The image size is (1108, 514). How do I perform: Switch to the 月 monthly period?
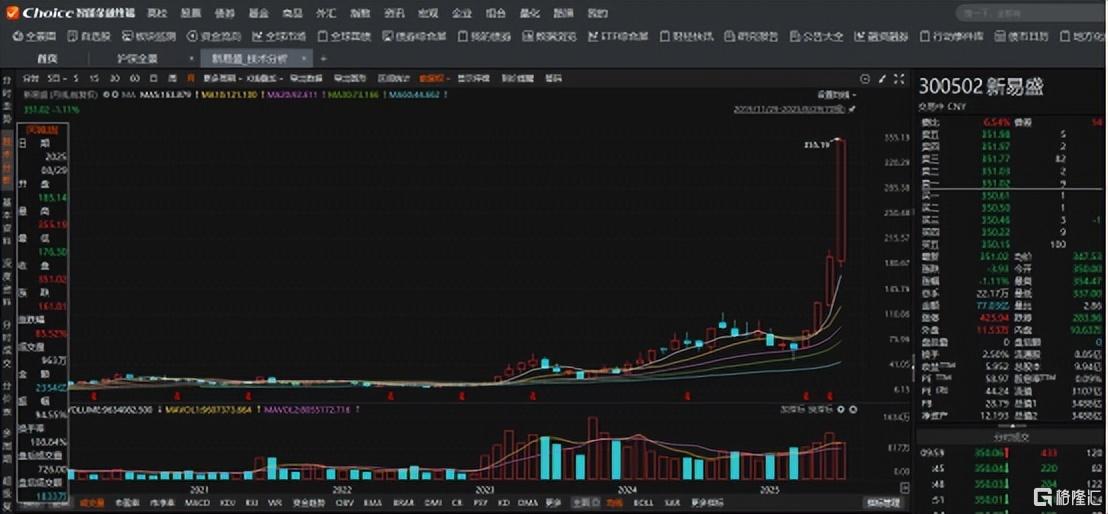tap(191, 78)
